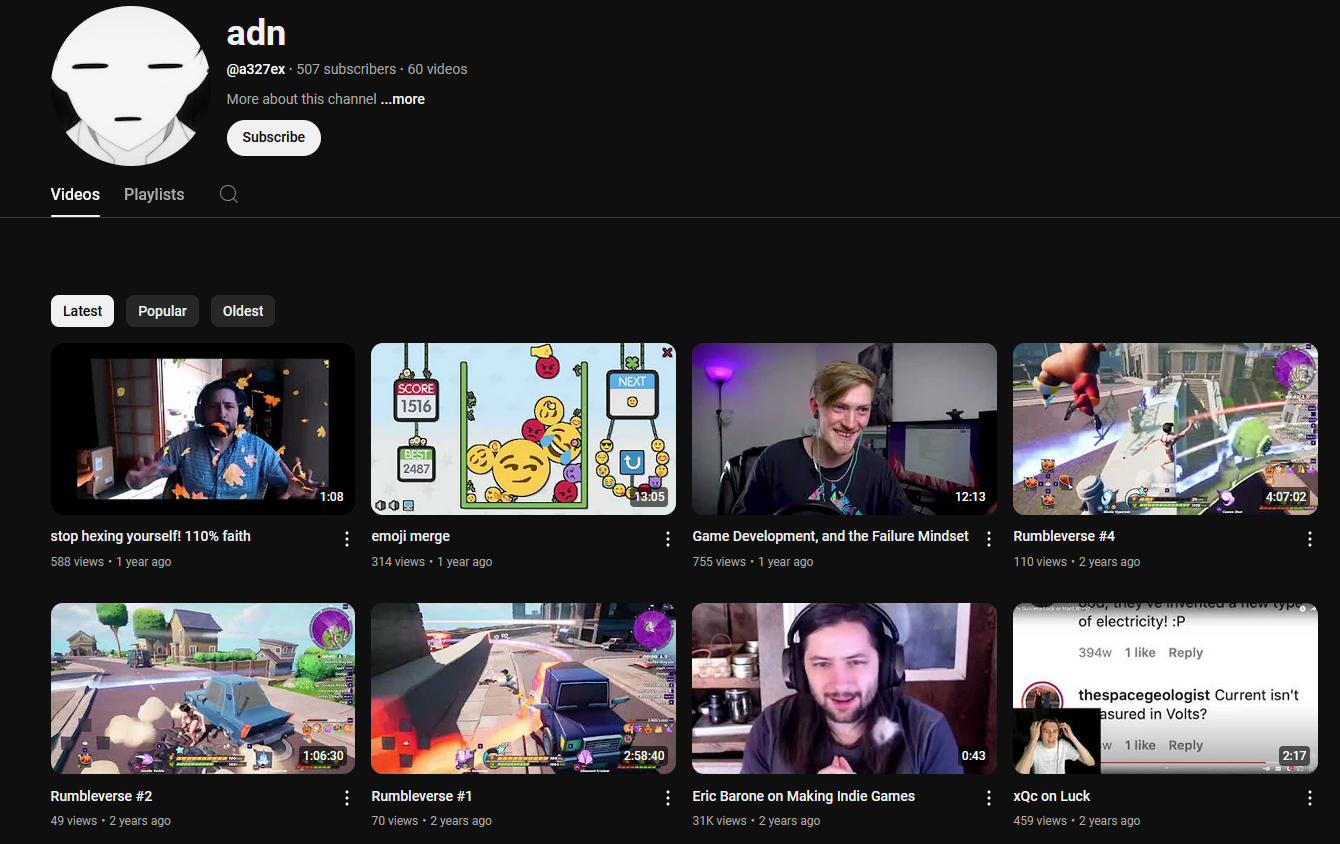
Task: Click '49 views • 2 years ago' text
Action: coord(111,821)
